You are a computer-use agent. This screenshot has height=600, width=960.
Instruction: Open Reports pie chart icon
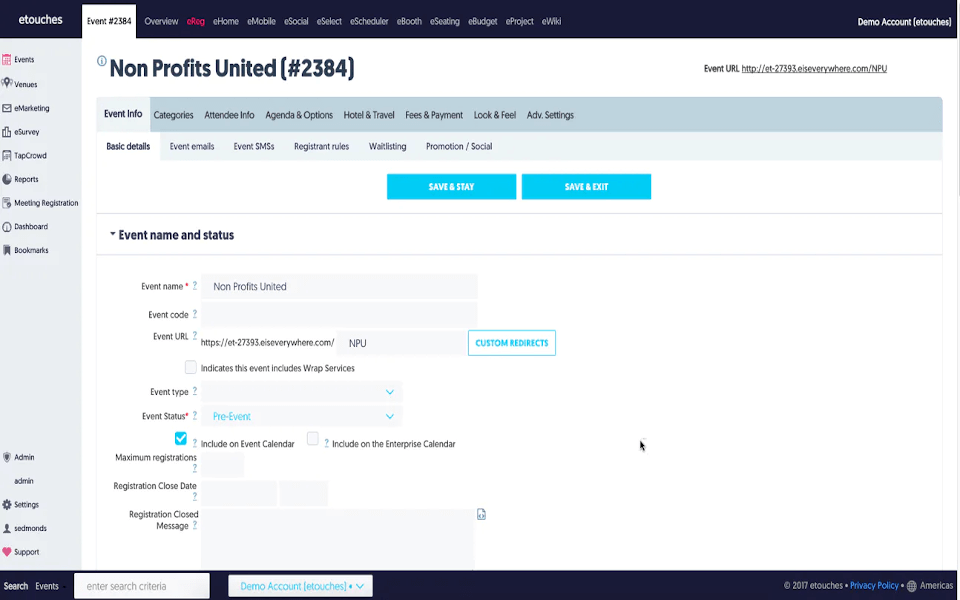click(x=7, y=179)
